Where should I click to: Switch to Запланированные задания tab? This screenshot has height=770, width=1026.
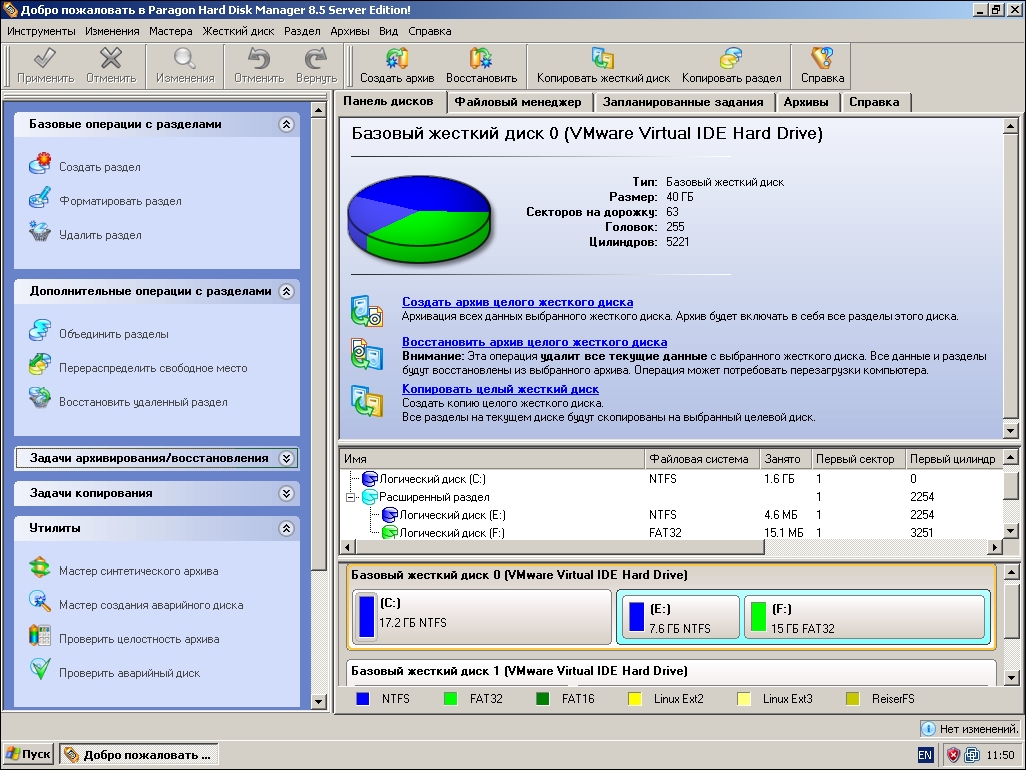click(x=683, y=102)
